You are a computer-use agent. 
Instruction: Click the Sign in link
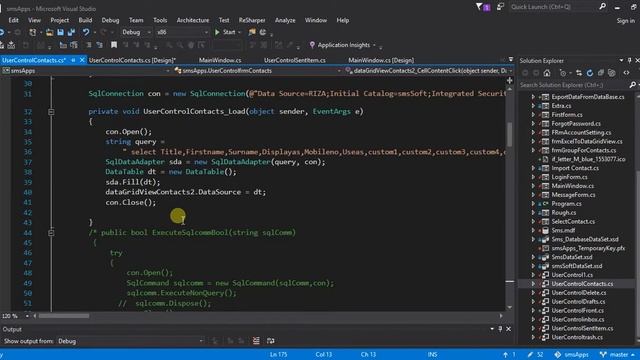pyautogui.click(x=626, y=21)
